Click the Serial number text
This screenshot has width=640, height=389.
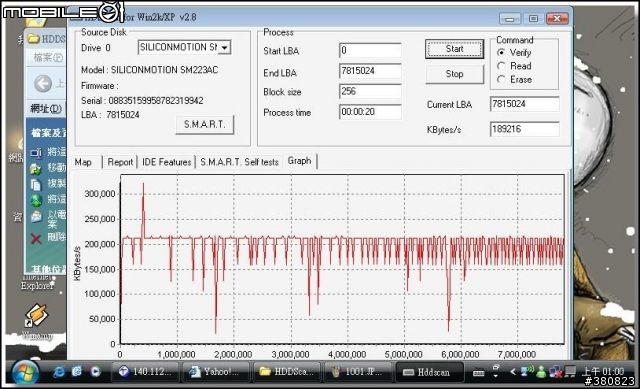click(142, 100)
